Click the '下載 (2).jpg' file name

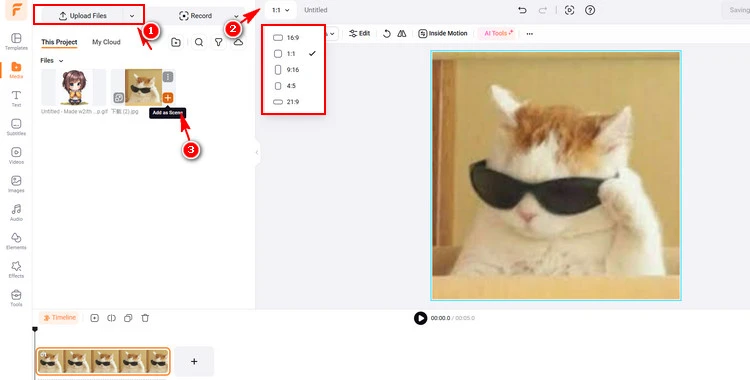[125, 112]
